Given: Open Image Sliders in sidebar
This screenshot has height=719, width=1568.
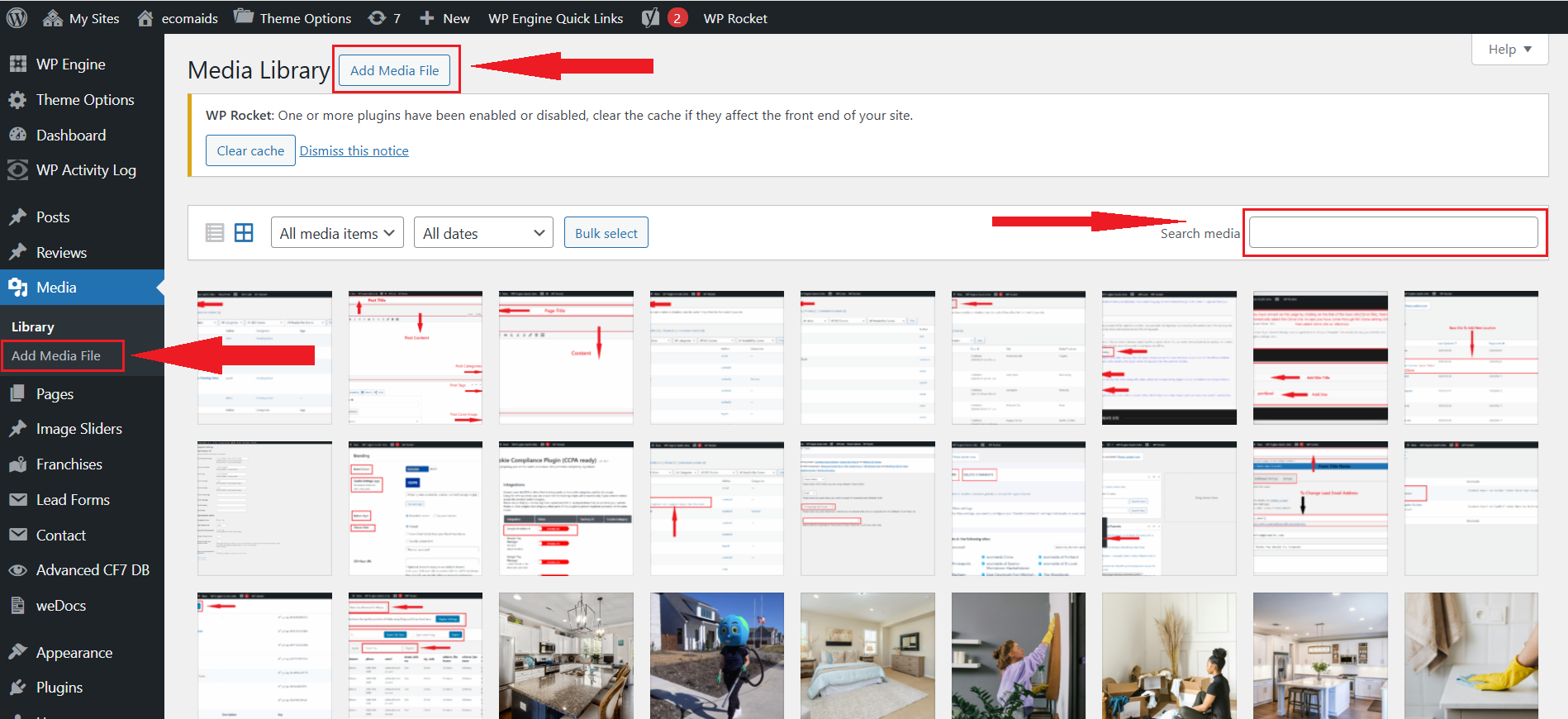Looking at the screenshot, I should pos(82,429).
